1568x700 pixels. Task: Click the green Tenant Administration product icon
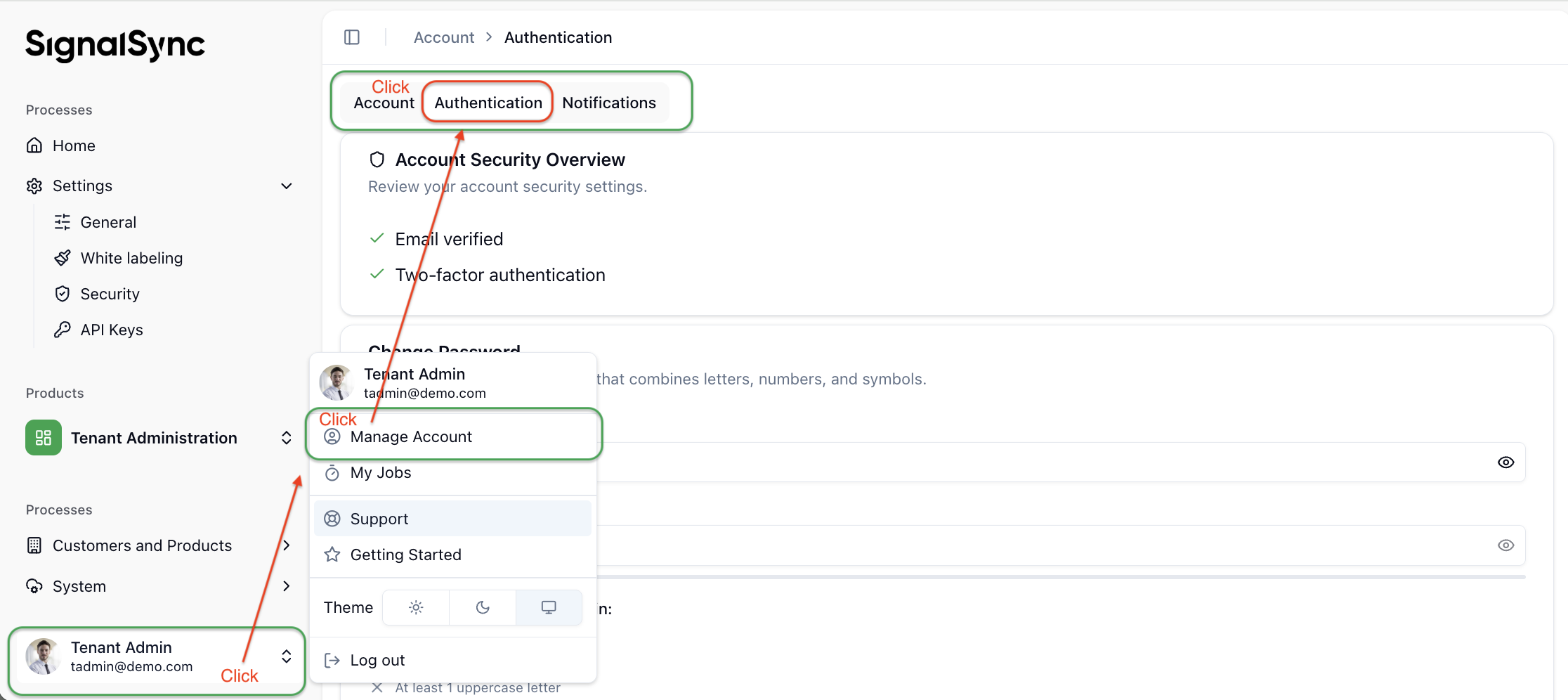[x=44, y=438]
